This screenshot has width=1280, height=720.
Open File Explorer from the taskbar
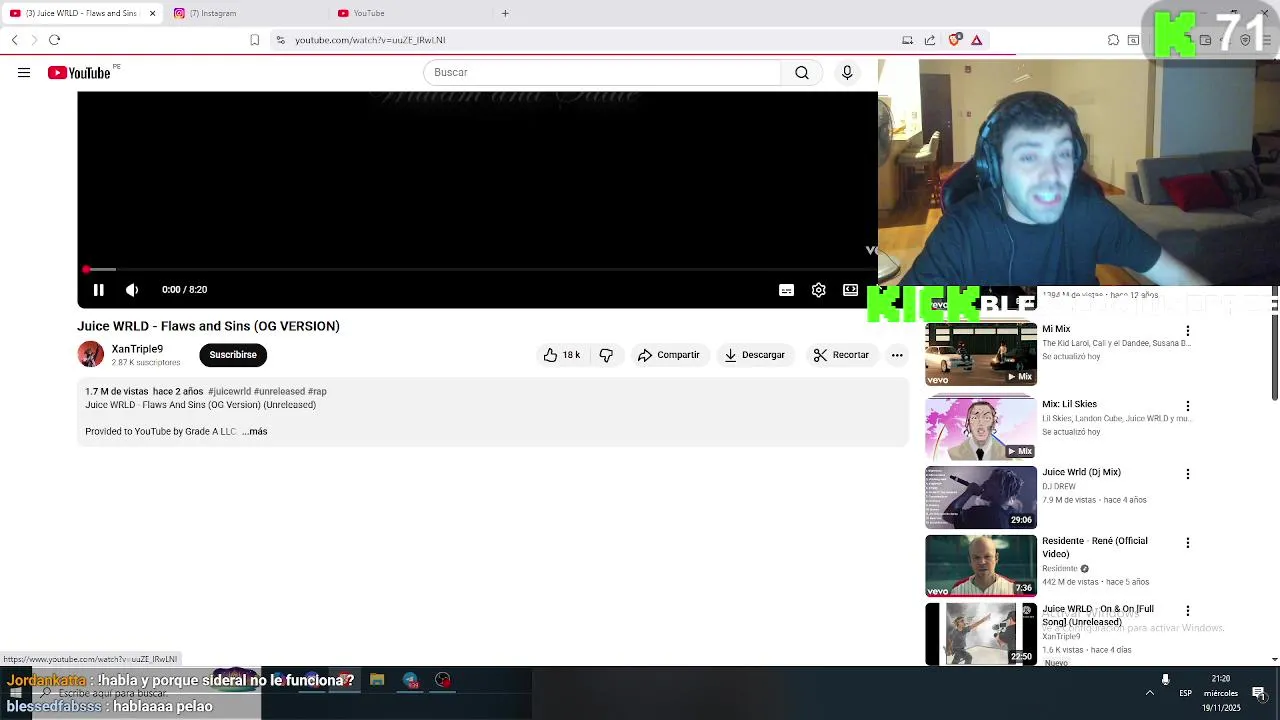tap(377, 681)
